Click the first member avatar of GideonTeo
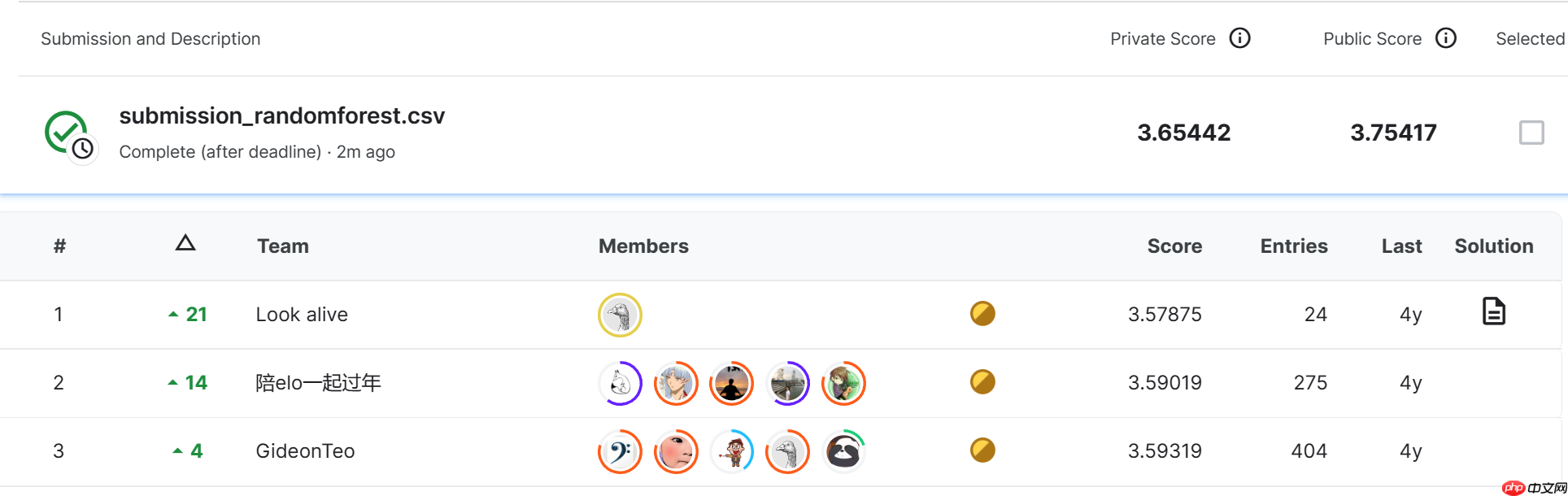The width and height of the screenshot is (1568, 496). point(619,450)
